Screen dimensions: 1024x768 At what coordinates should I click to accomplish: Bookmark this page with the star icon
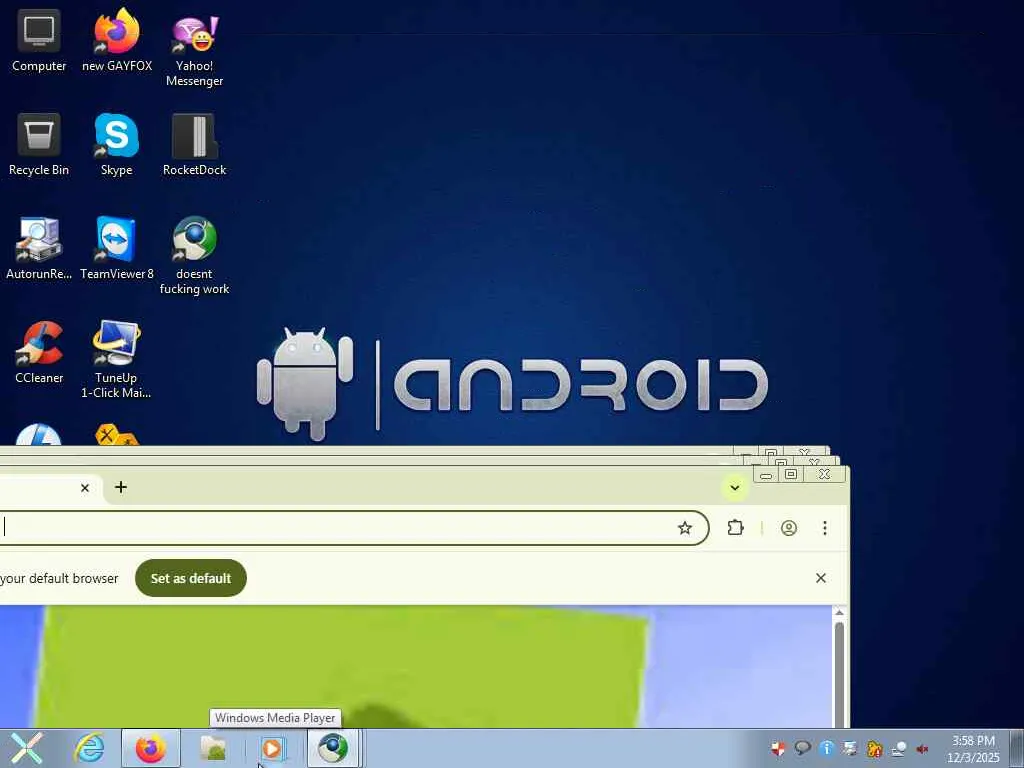684,528
